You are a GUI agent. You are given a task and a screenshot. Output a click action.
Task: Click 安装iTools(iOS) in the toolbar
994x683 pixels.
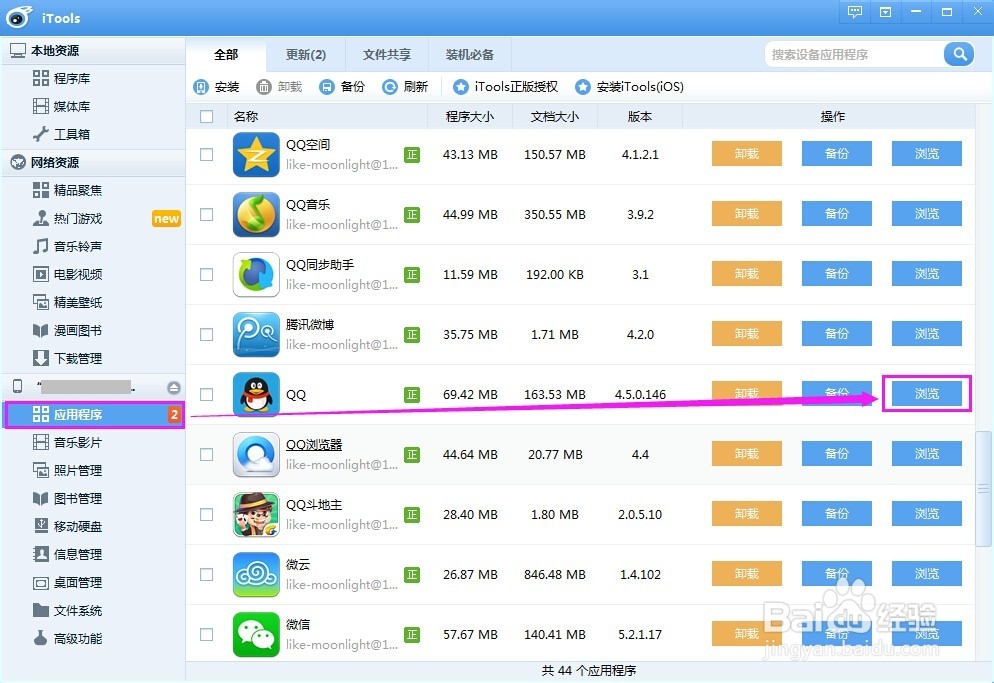click(x=629, y=87)
